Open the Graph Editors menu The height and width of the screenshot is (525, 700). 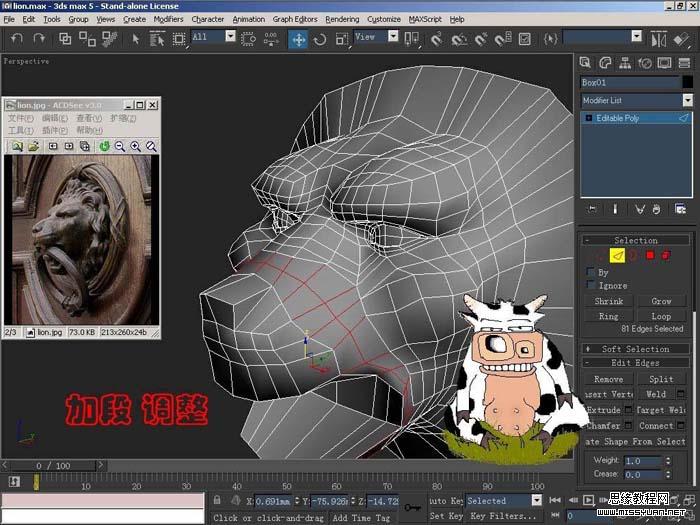(295, 19)
